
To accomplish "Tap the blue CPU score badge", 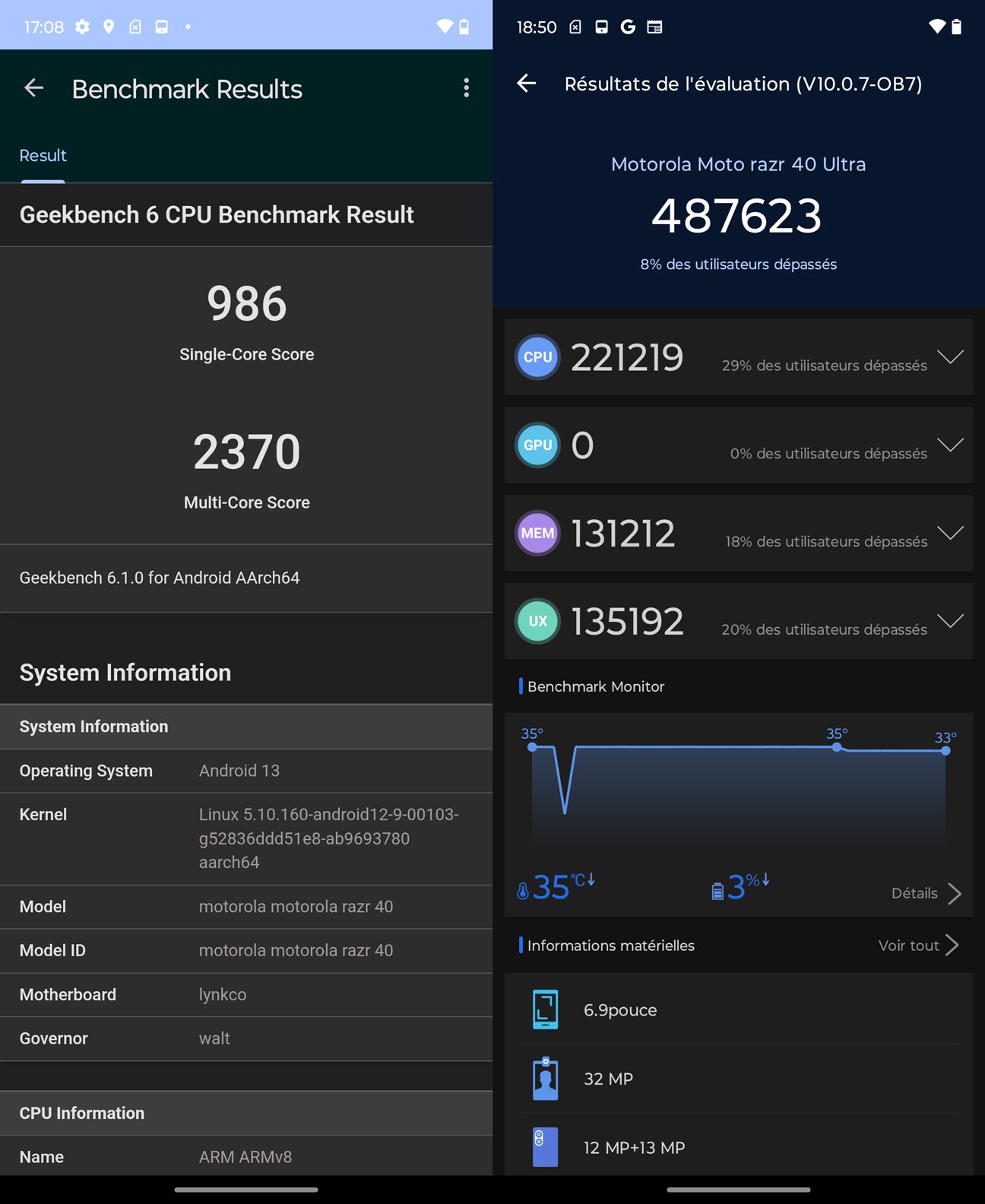I will click(x=537, y=357).
